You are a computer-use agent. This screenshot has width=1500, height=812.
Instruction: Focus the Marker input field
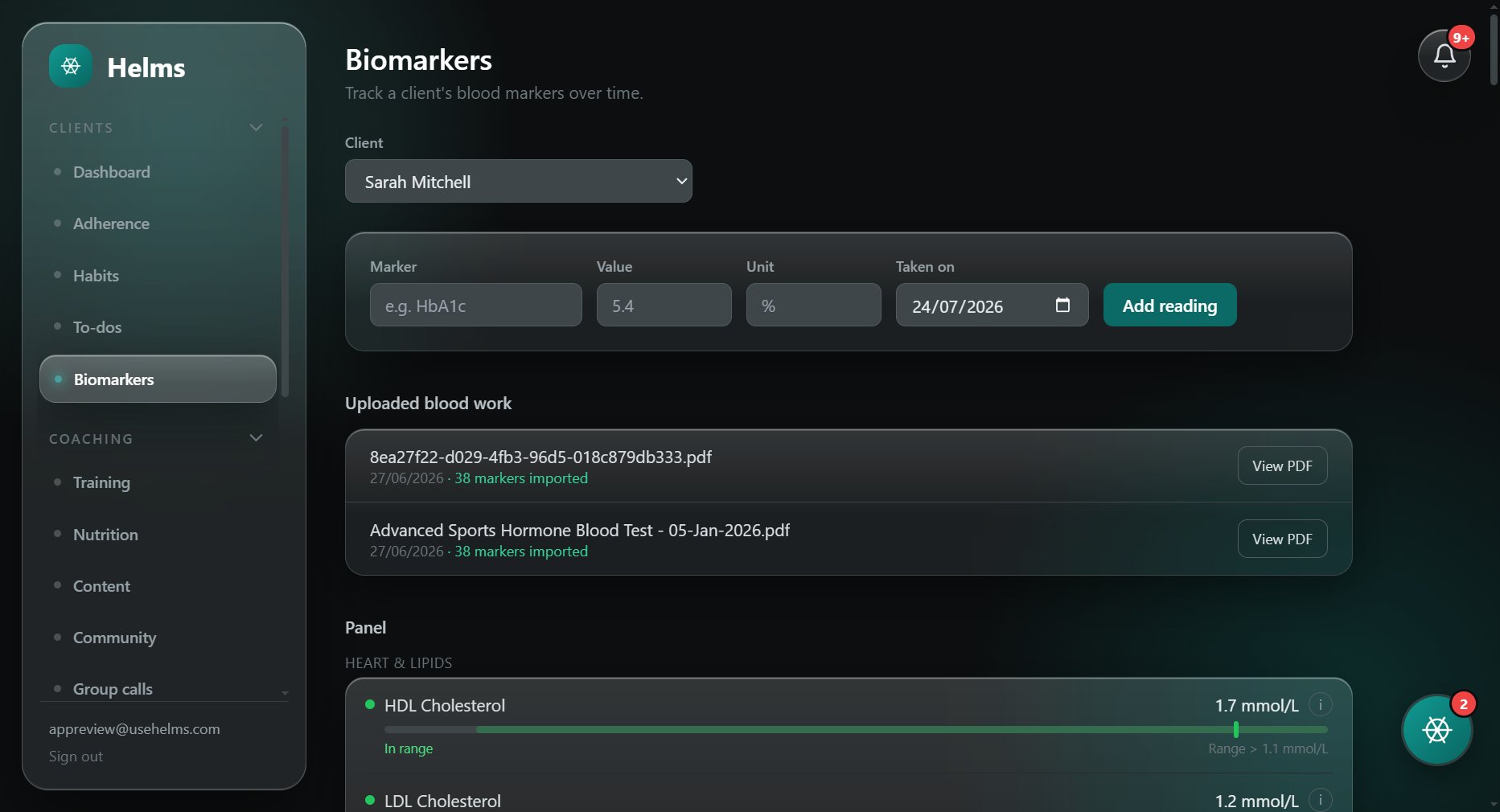pos(476,305)
